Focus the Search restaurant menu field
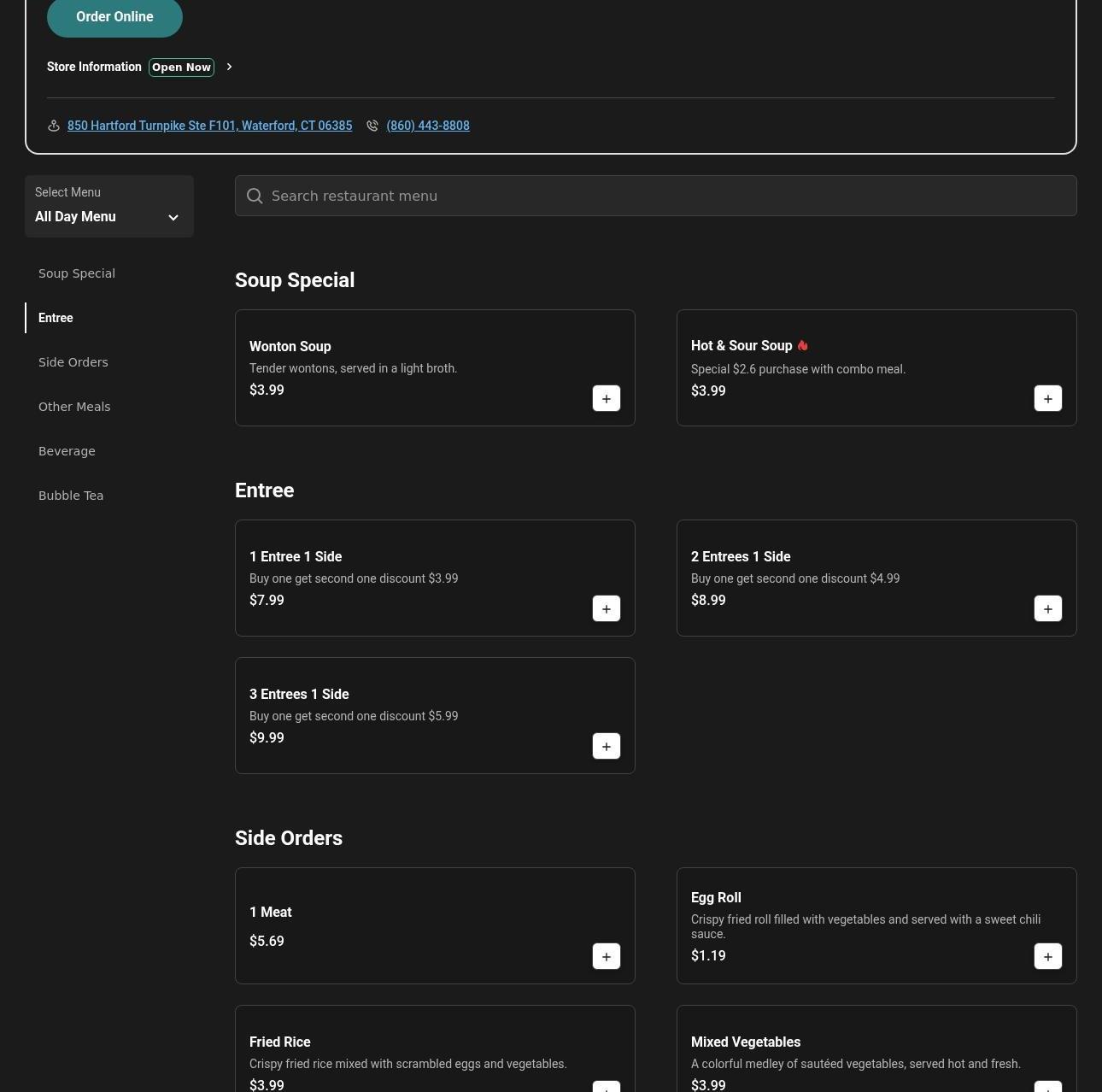The height and width of the screenshot is (1092, 1102). (666, 196)
